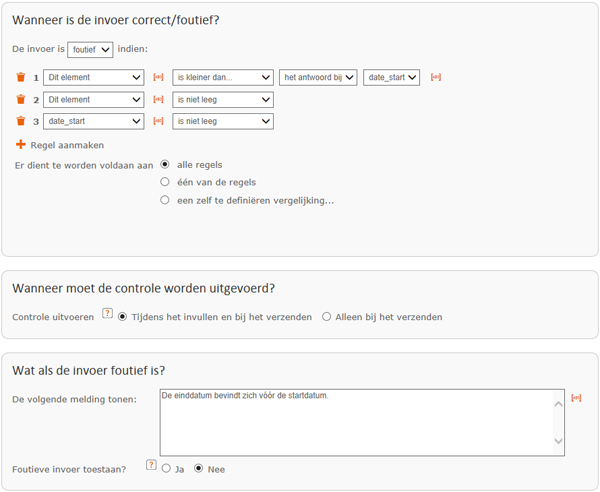This screenshot has width=600, height=492.
Task: Open help icon for Foutieve invoer toestaan
Action: 151,465
